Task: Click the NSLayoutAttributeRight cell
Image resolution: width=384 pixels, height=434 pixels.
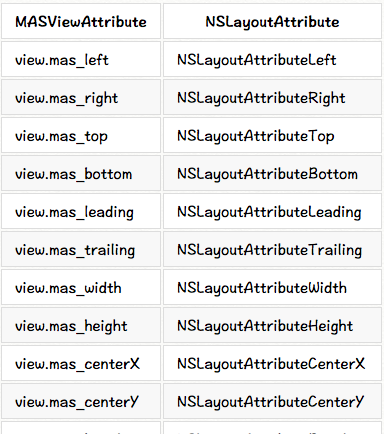Action: [x=272, y=97]
